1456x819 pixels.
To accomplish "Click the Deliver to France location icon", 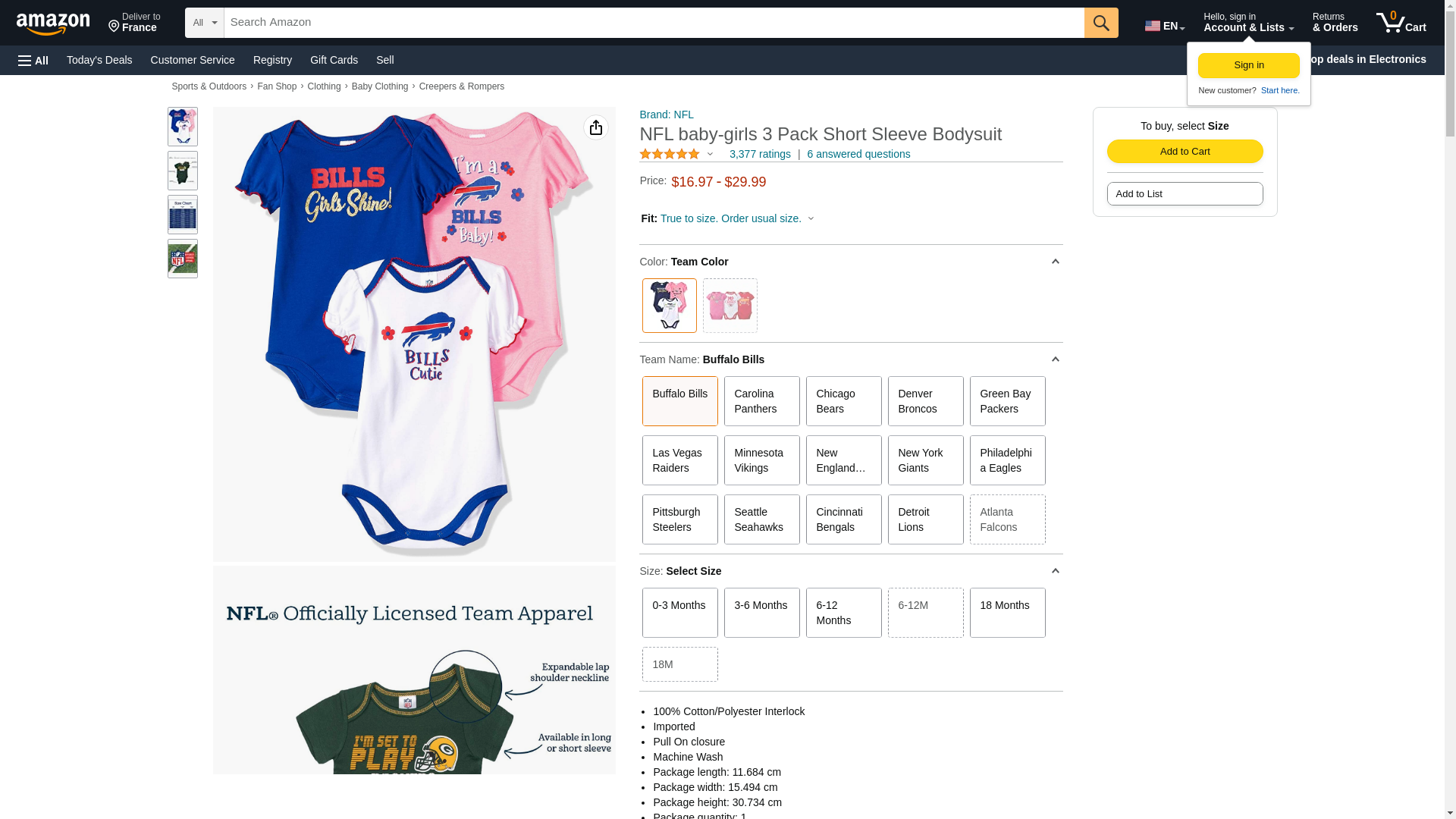I will 115,27.
